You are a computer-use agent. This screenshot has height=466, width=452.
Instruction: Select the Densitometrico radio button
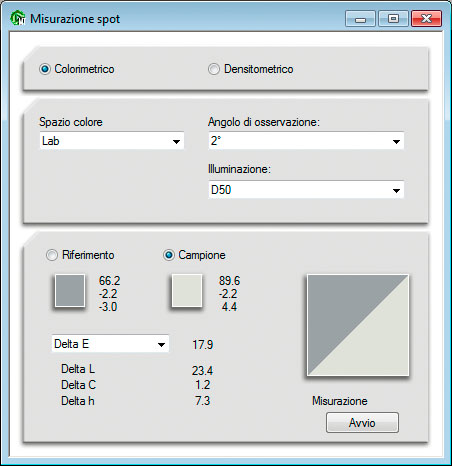point(214,69)
